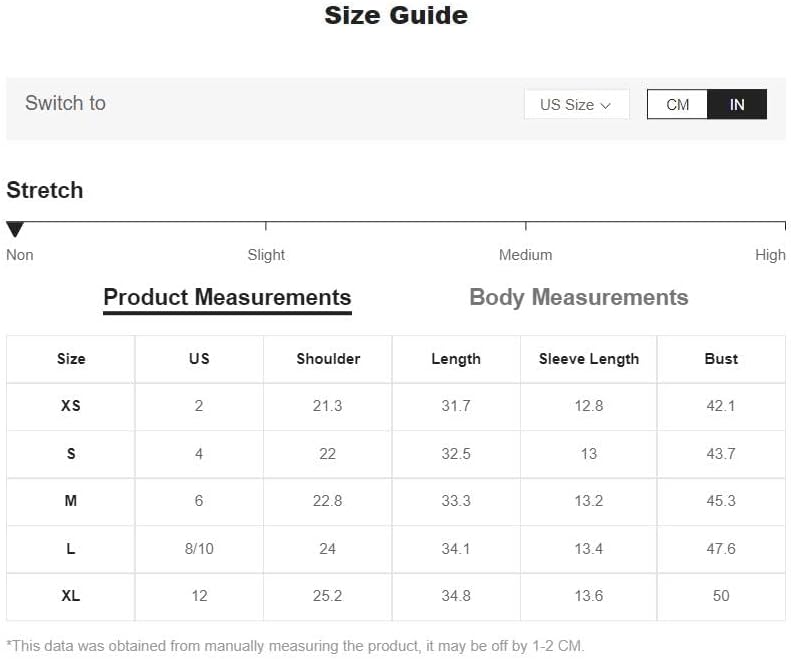Switch units to CM

tap(677, 104)
